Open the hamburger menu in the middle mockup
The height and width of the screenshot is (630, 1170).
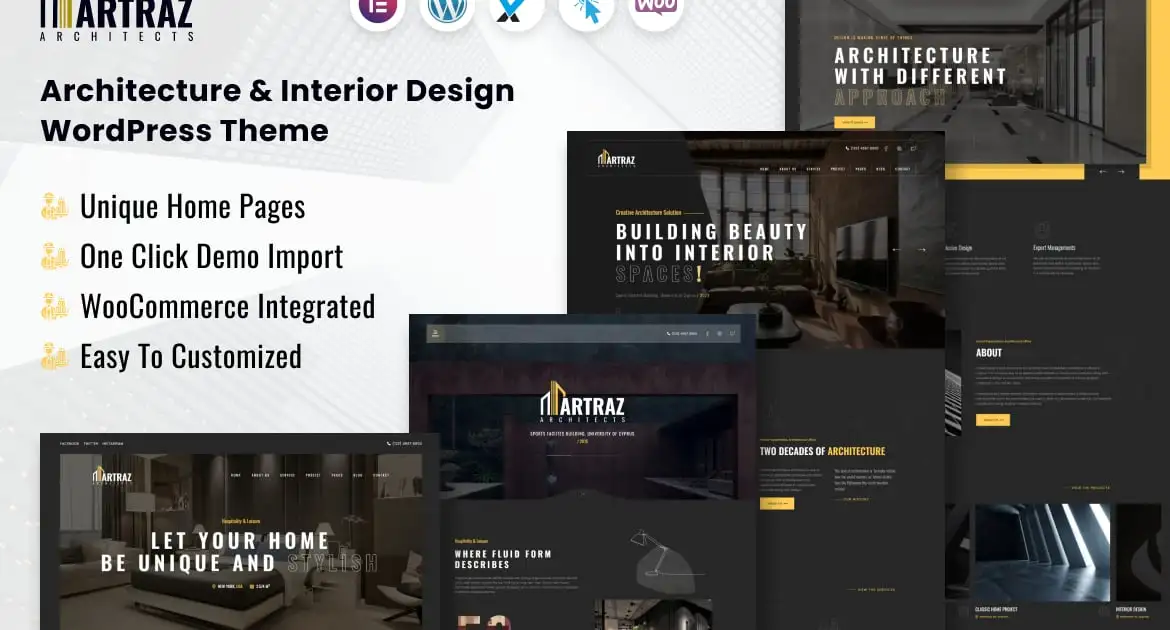(x=436, y=333)
